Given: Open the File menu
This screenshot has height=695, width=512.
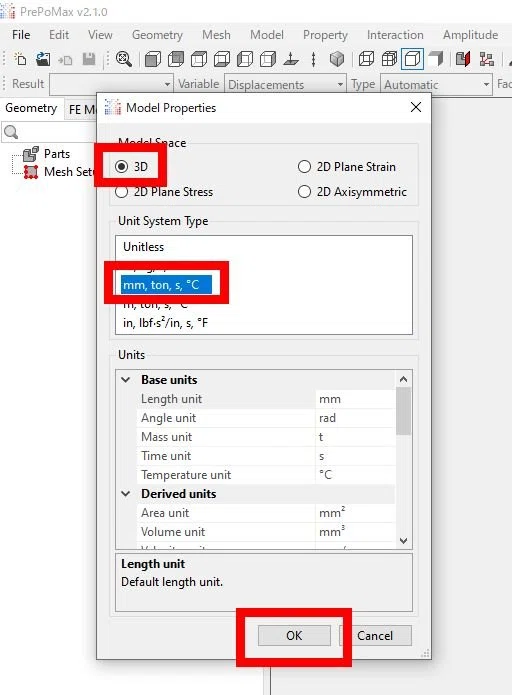Looking at the screenshot, I should 21,35.
